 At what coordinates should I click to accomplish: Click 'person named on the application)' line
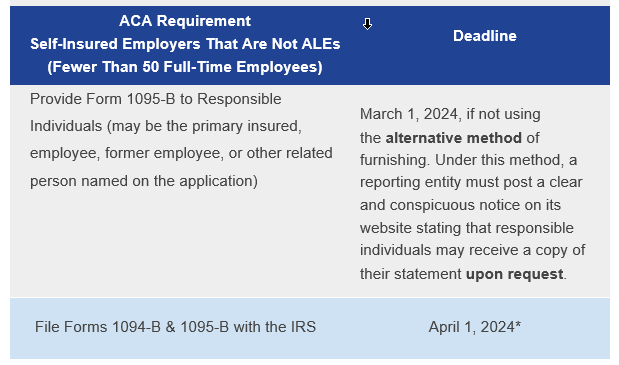[x=144, y=181]
